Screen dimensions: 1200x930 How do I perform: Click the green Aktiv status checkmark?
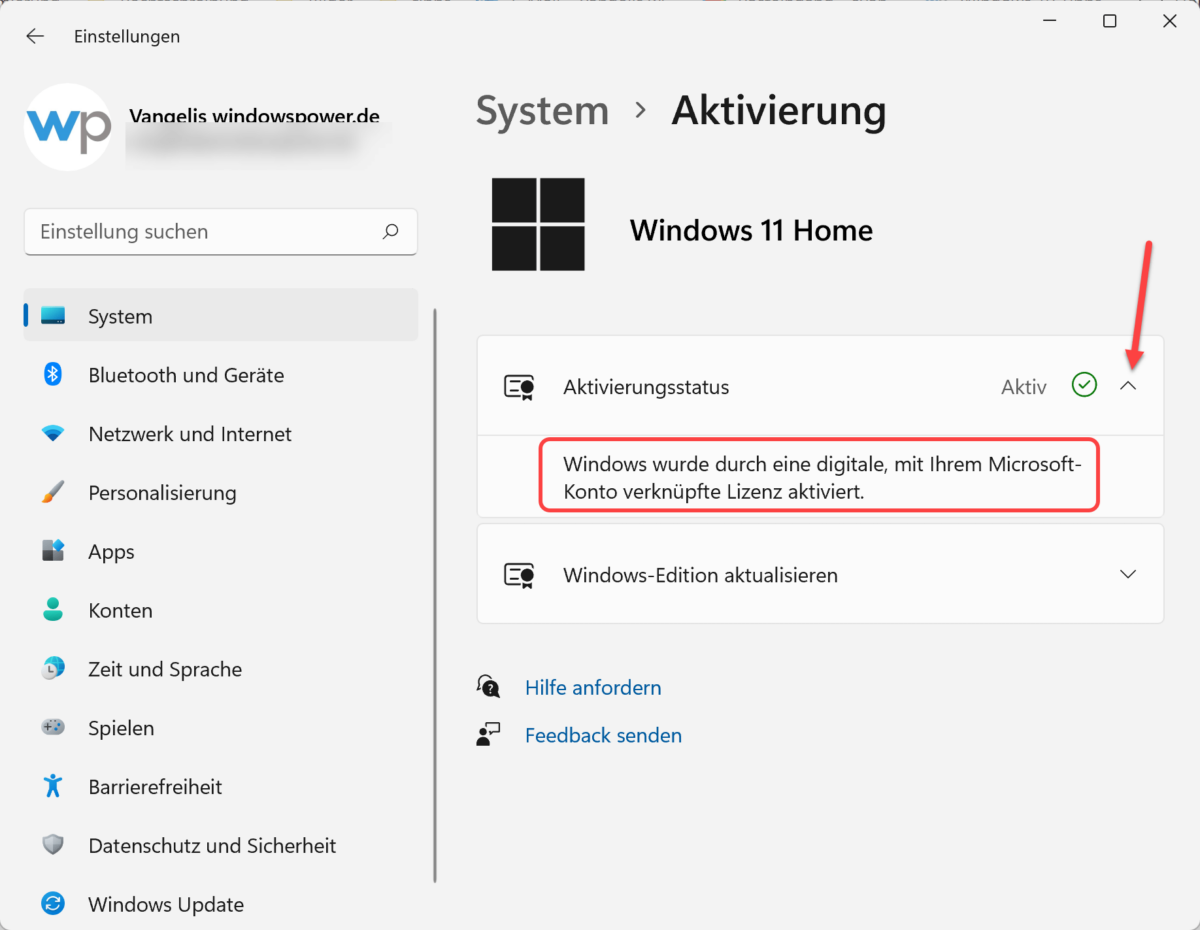pyautogui.click(x=1083, y=385)
